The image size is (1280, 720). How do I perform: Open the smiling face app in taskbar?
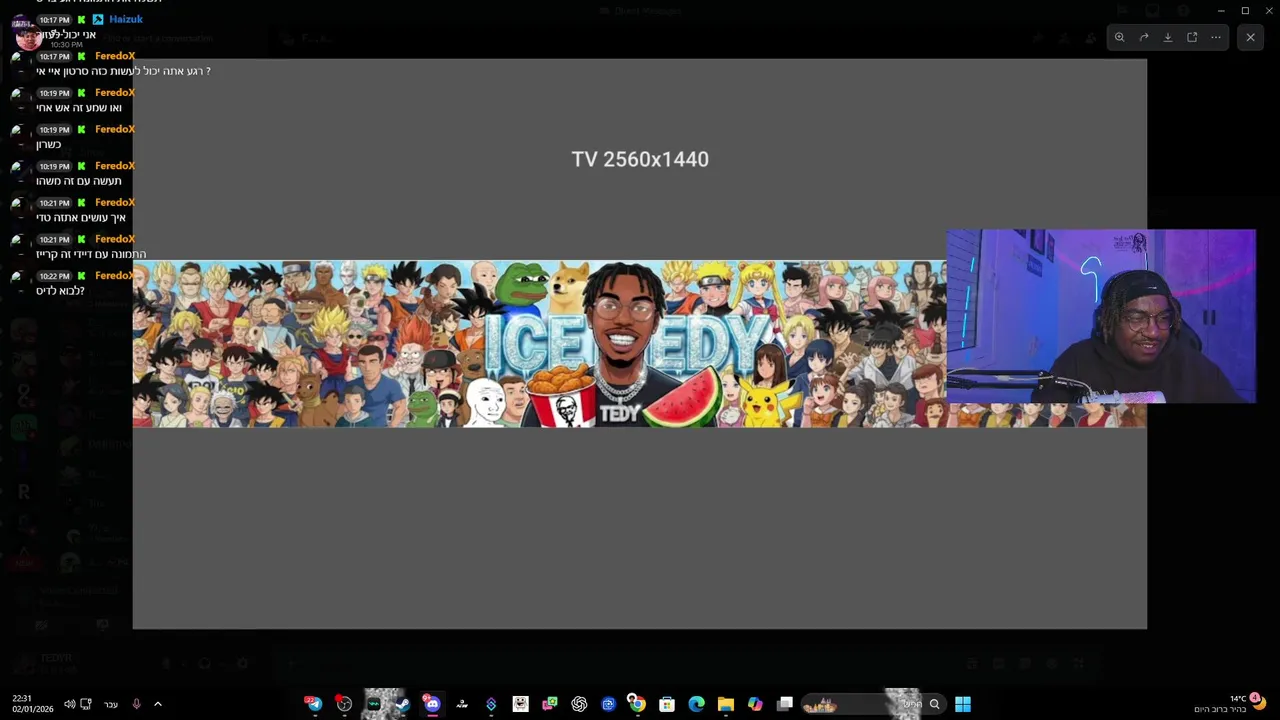pos(520,704)
